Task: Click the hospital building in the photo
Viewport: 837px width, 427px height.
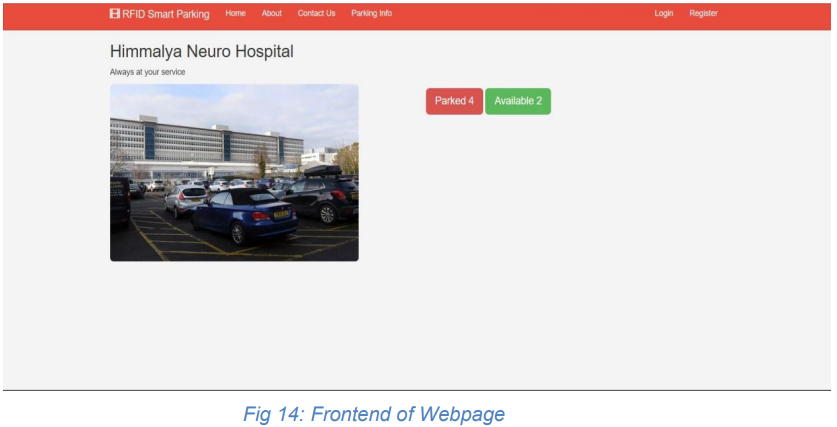Action: coord(207,144)
